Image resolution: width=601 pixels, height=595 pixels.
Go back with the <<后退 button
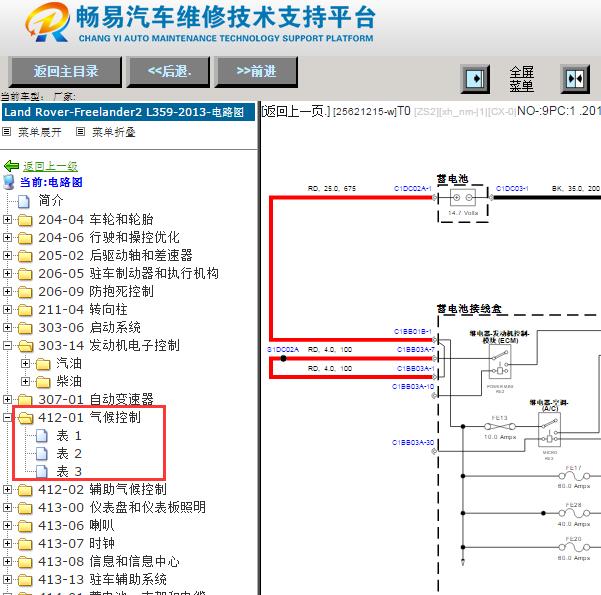[x=169, y=71]
